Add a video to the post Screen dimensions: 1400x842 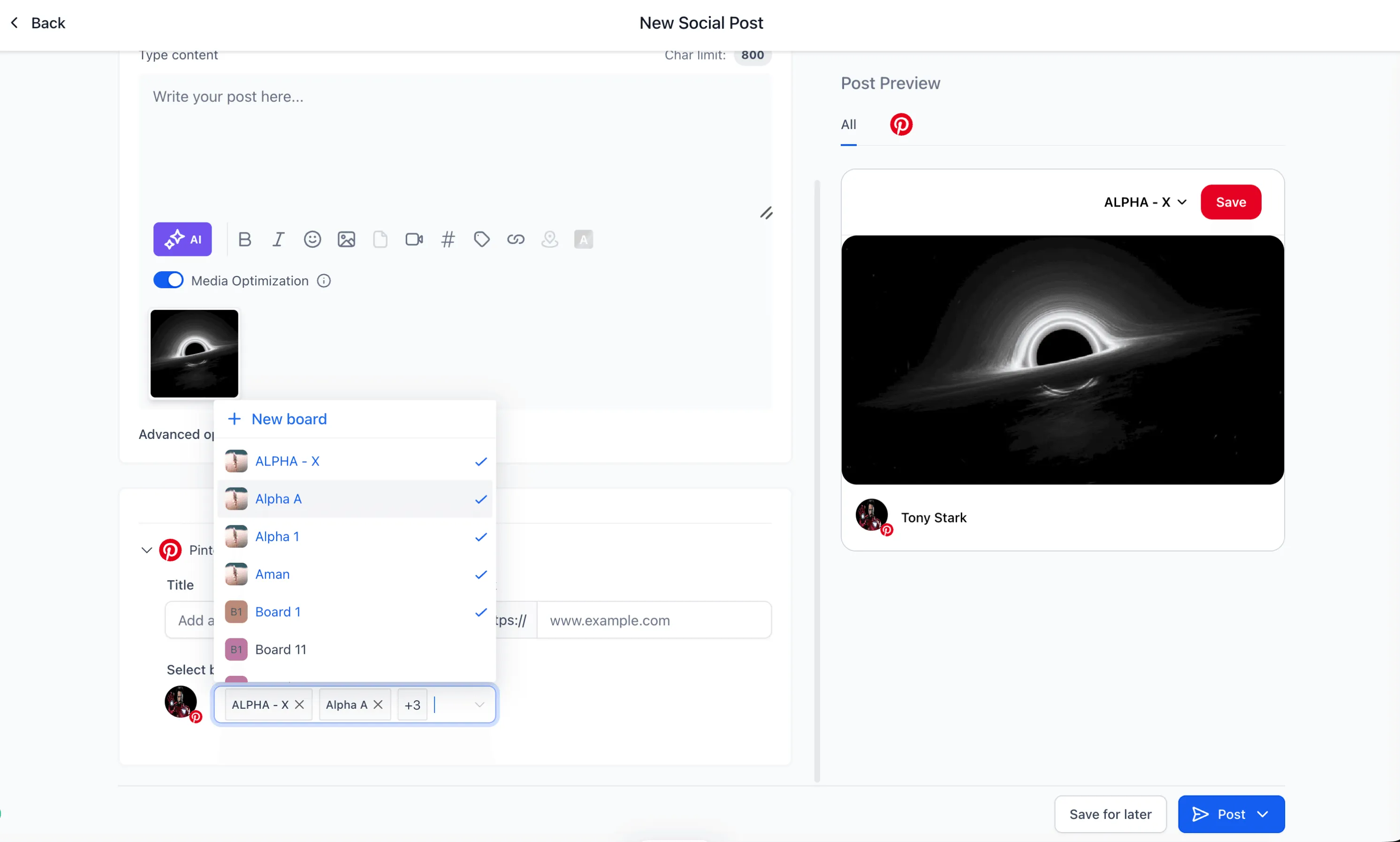(414, 239)
